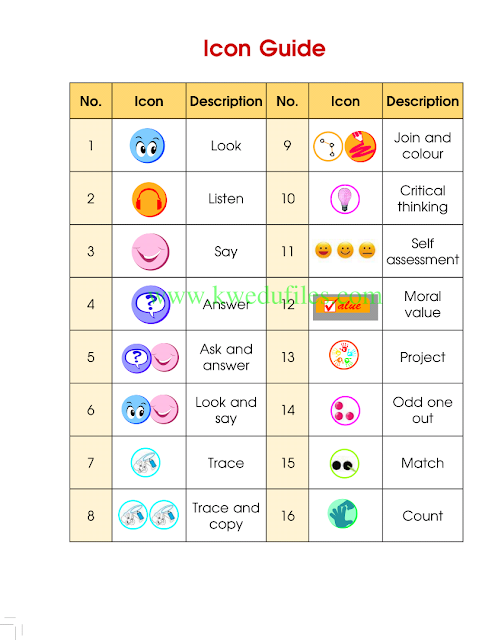The width and height of the screenshot is (498, 640).
Task: Click the Icon Guide title
Action: pyautogui.click(x=265, y=48)
